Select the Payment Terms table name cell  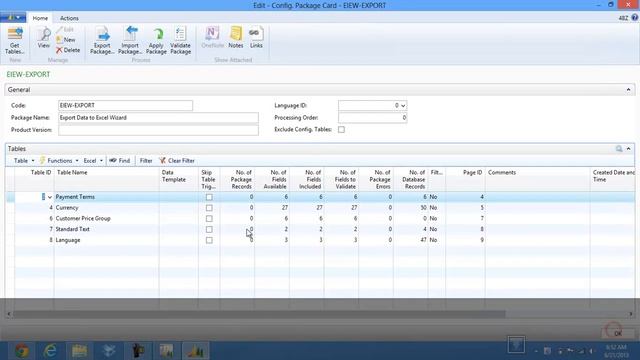tap(107, 197)
